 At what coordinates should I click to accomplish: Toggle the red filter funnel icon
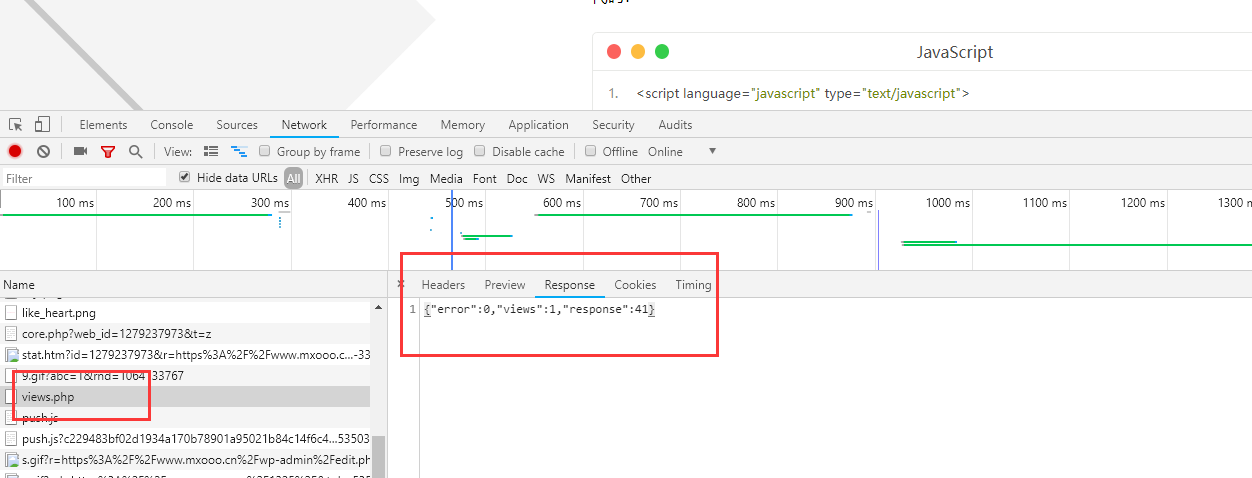pyautogui.click(x=107, y=152)
